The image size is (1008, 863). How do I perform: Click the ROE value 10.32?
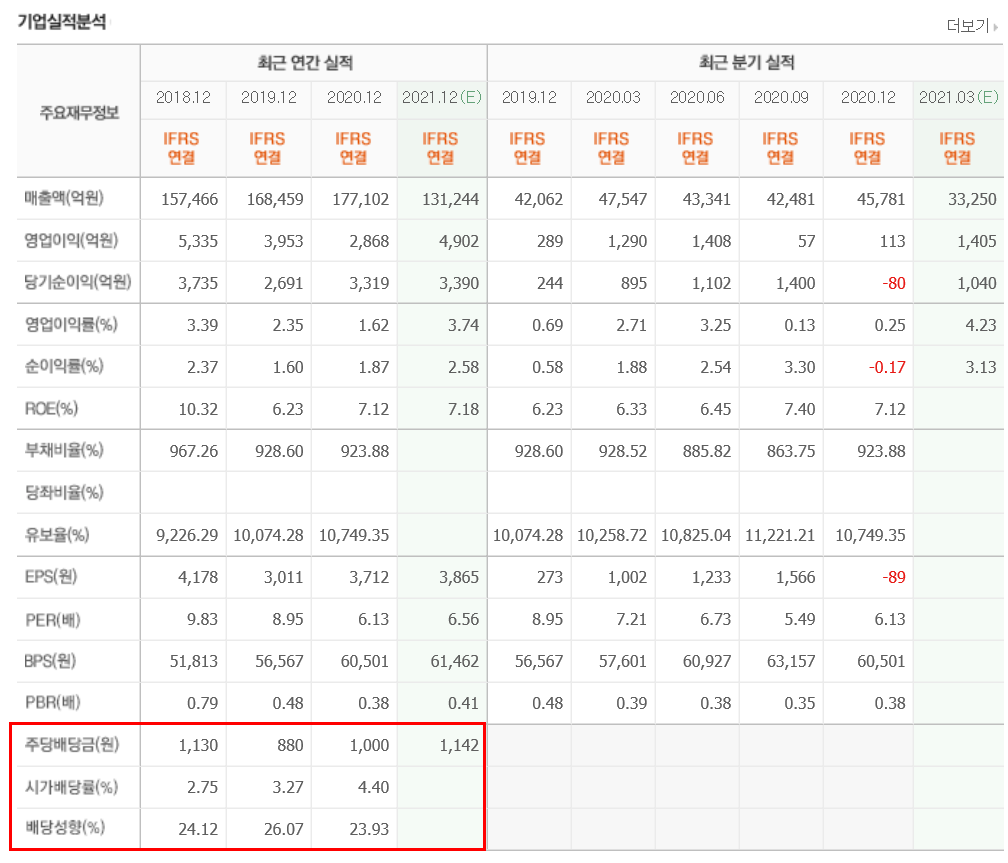[x=198, y=409]
